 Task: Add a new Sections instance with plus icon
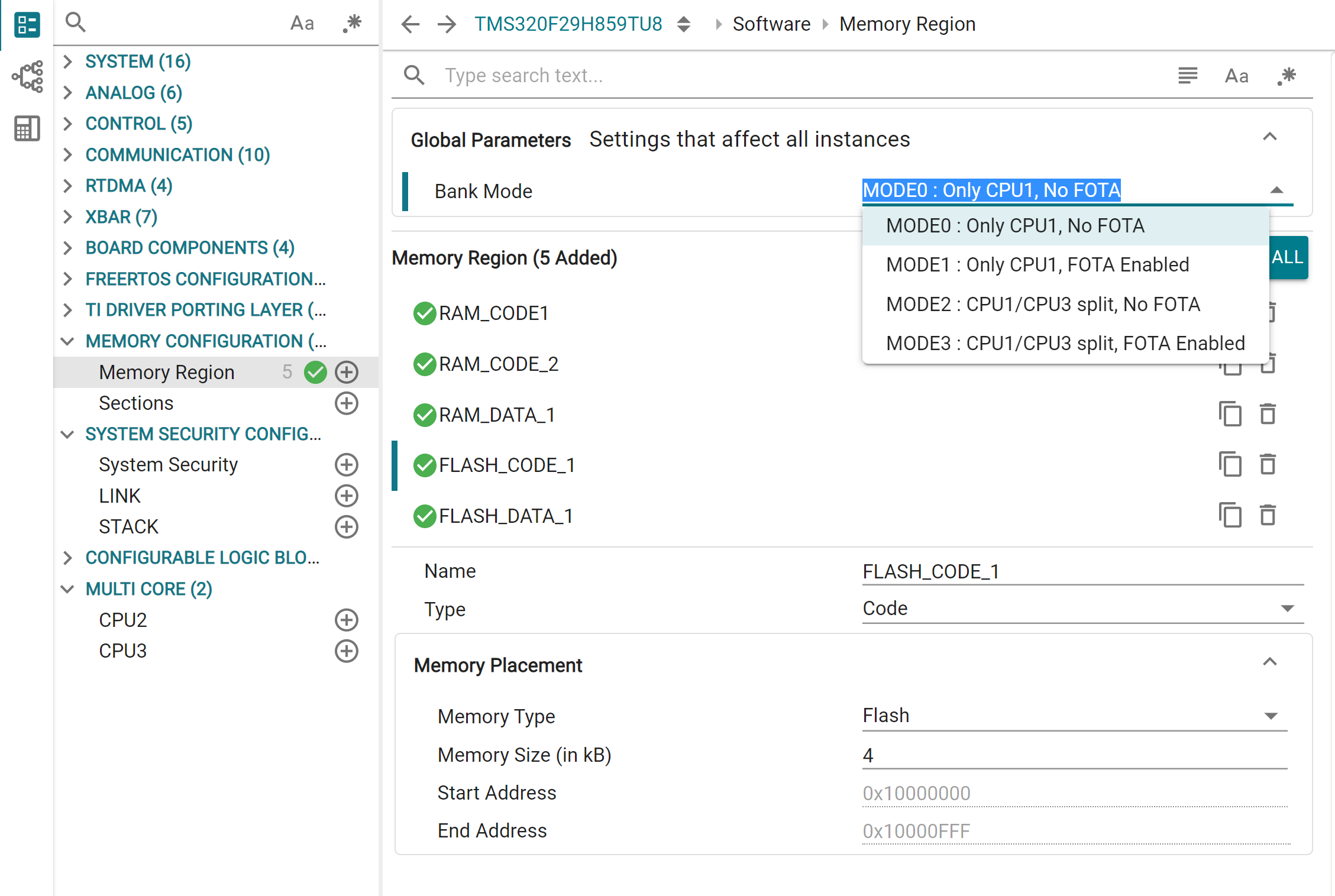pos(347,403)
